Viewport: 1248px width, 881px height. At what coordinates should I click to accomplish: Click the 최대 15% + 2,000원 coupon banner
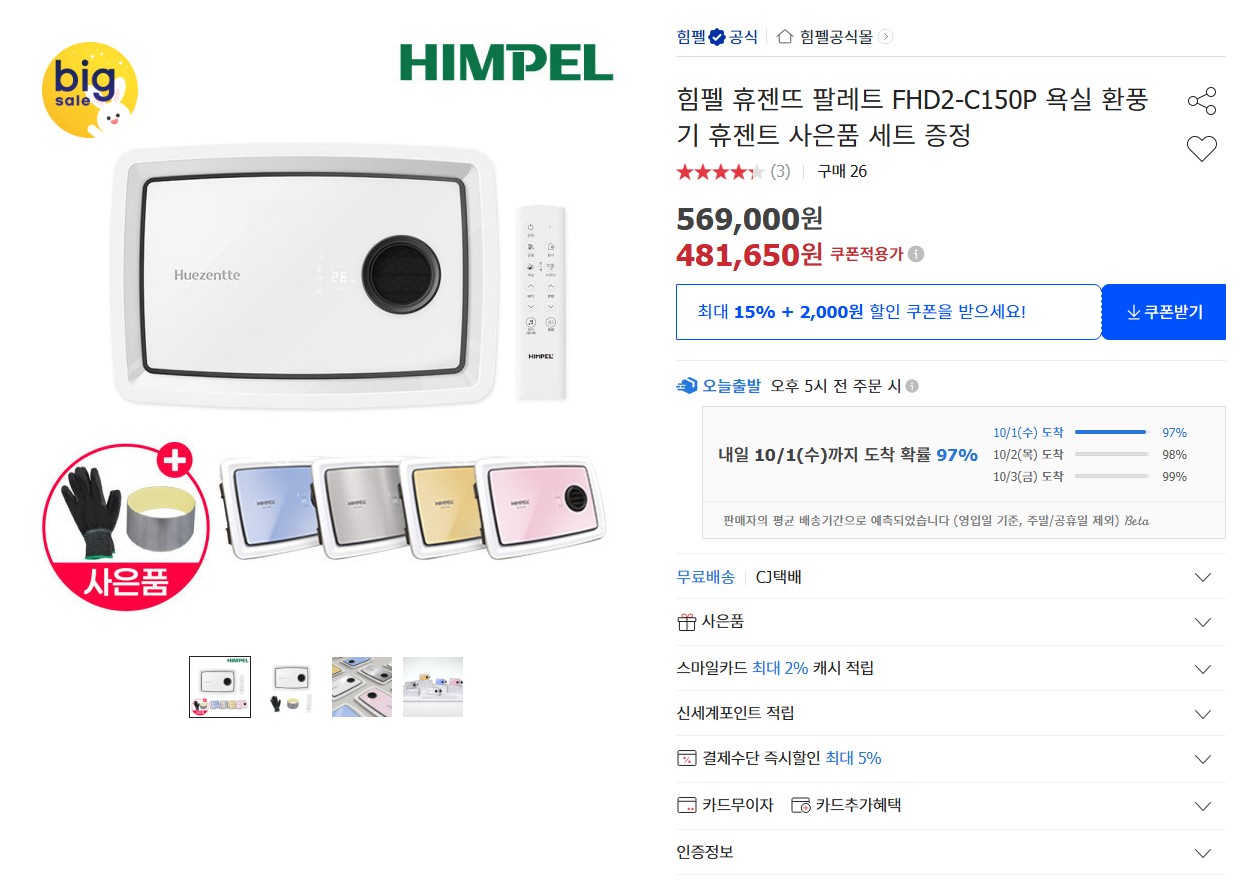[x=889, y=312]
